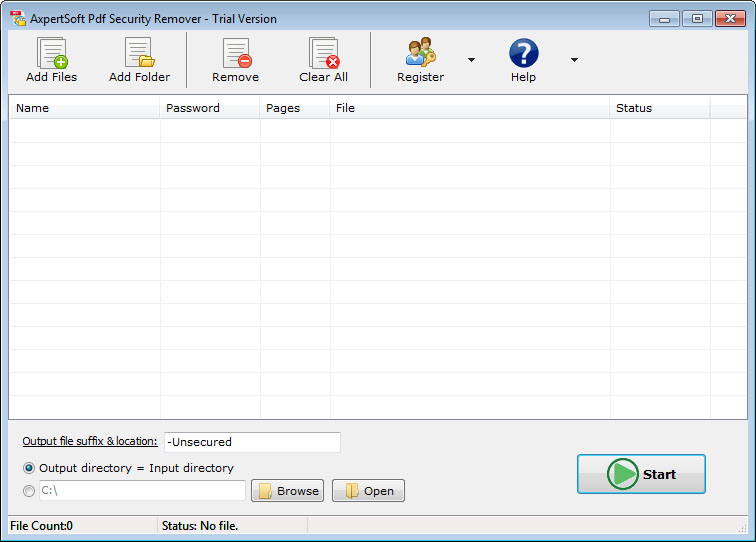Maximize the AxpertSoft window
756x542 pixels.
697,19
